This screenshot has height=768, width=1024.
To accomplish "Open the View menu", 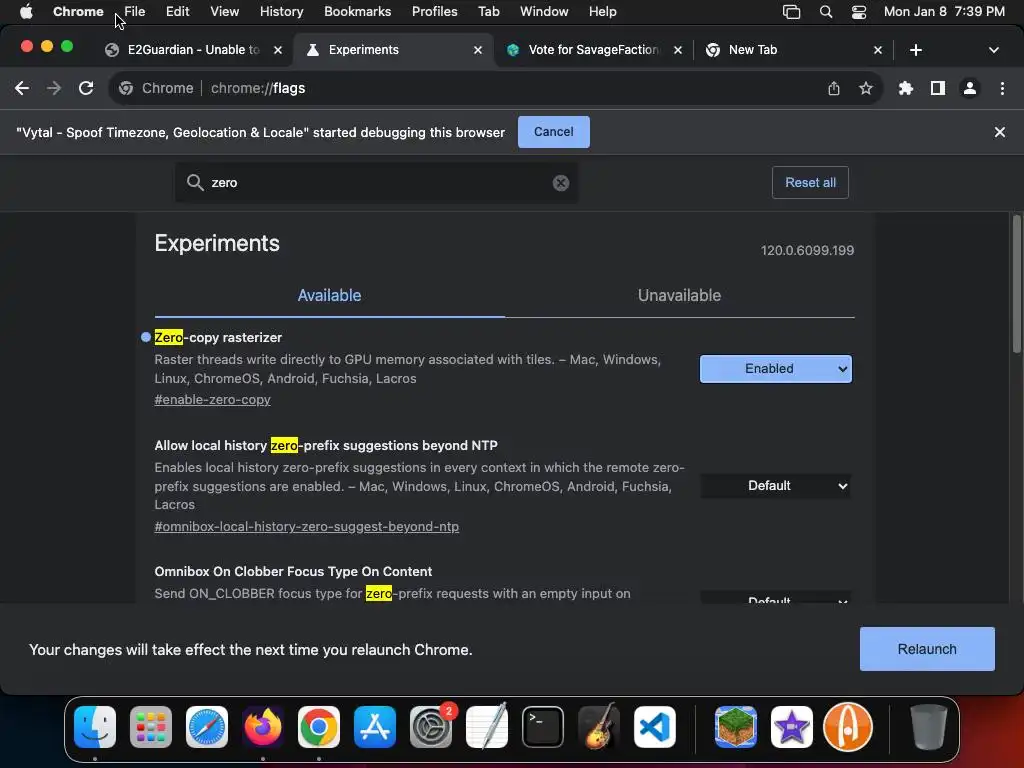I will pyautogui.click(x=225, y=12).
